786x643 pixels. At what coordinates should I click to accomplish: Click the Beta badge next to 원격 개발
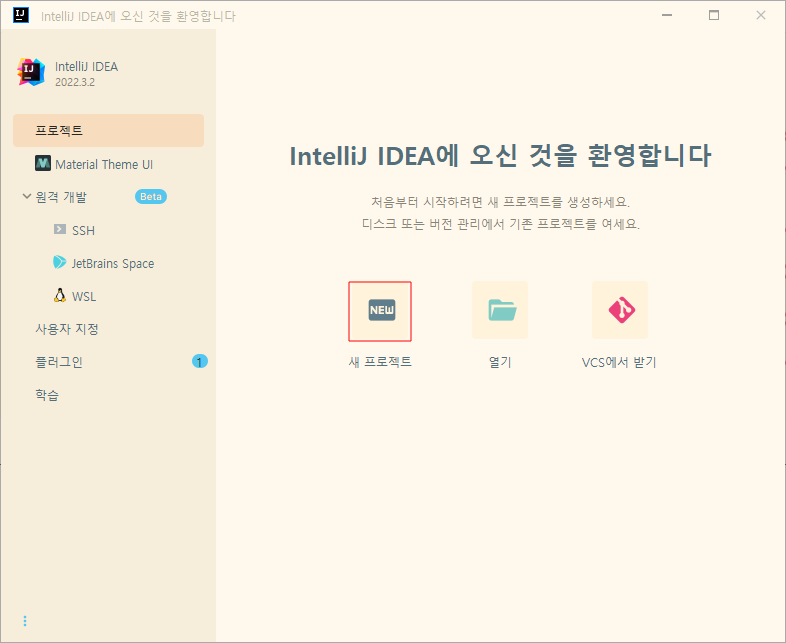point(151,196)
